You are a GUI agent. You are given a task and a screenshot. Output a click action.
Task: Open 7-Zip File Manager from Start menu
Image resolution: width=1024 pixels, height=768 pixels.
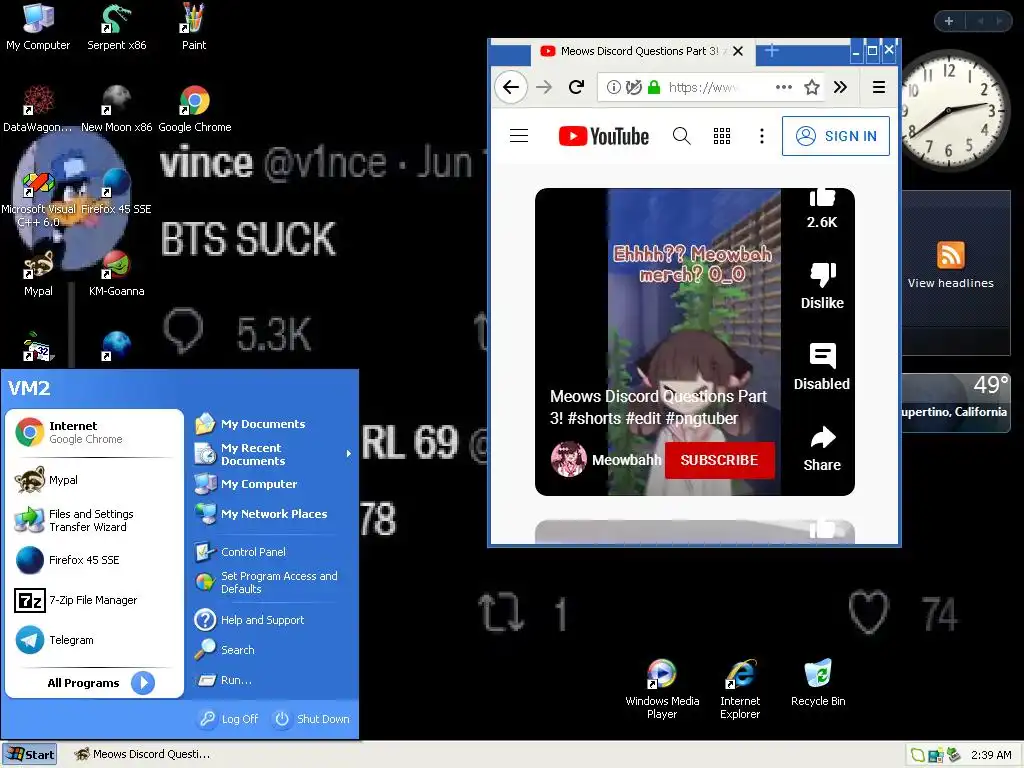pos(95,600)
